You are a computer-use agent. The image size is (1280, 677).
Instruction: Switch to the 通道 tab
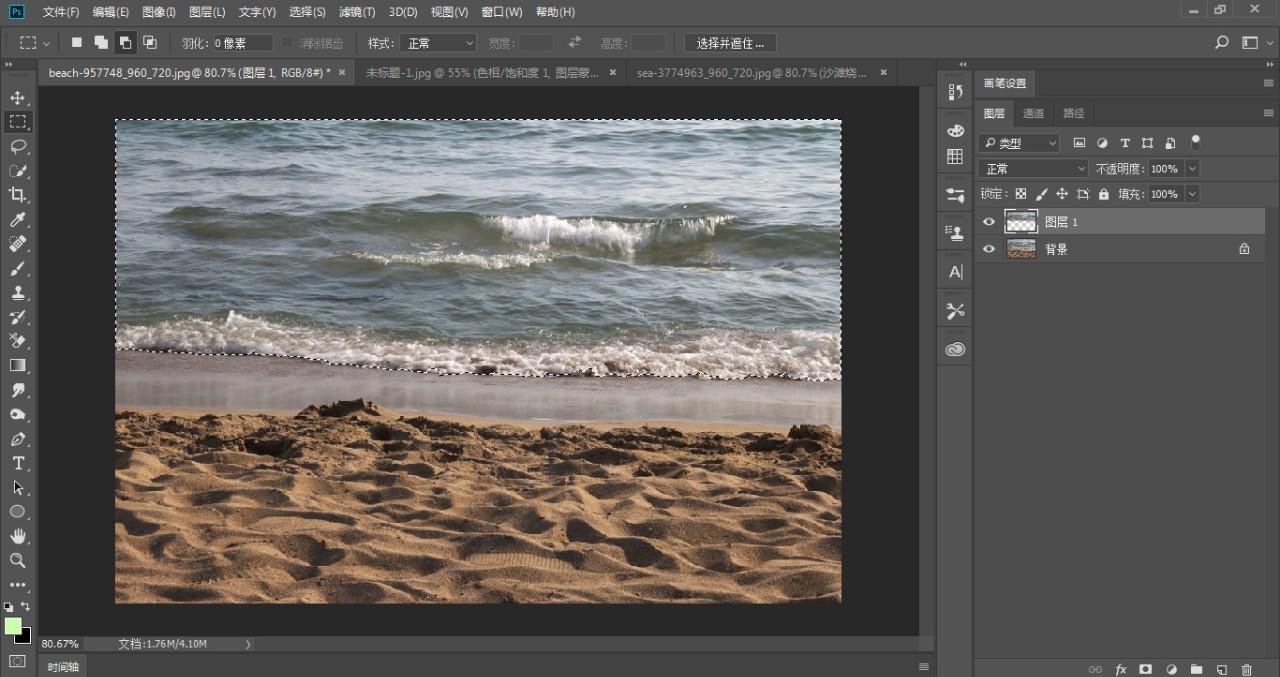coord(1034,113)
